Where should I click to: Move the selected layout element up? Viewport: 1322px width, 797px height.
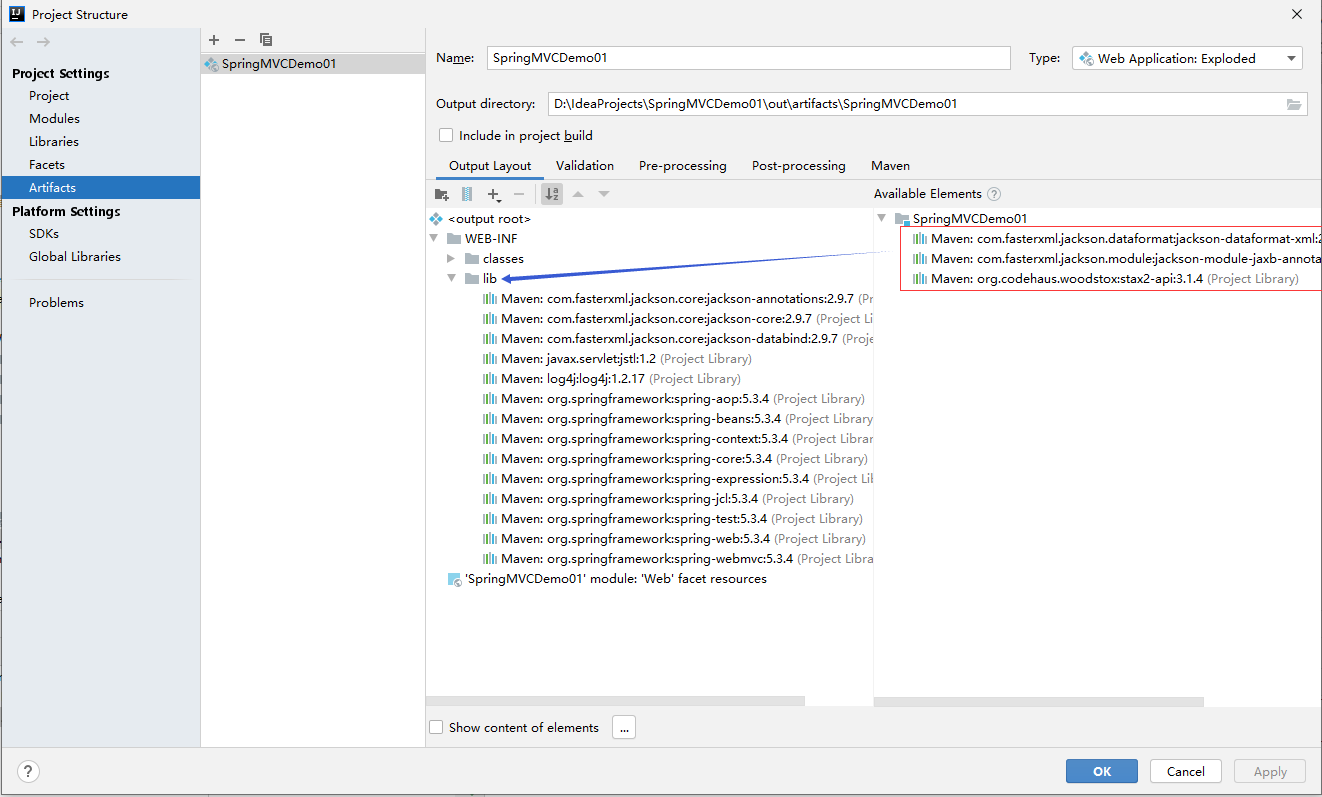(578, 194)
